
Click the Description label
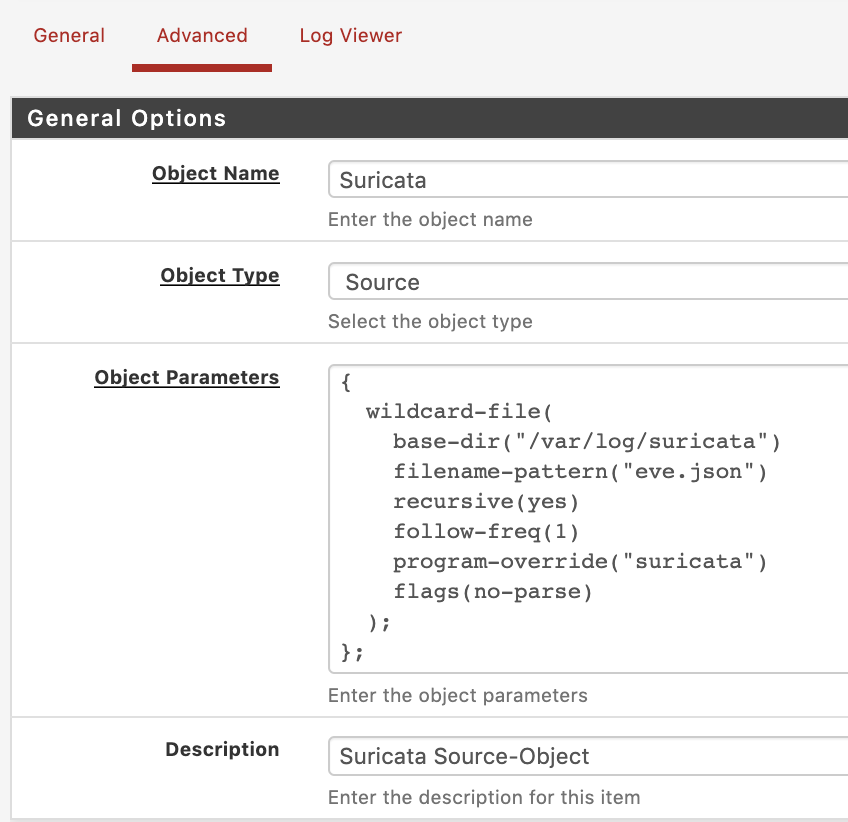[x=222, y=750]
